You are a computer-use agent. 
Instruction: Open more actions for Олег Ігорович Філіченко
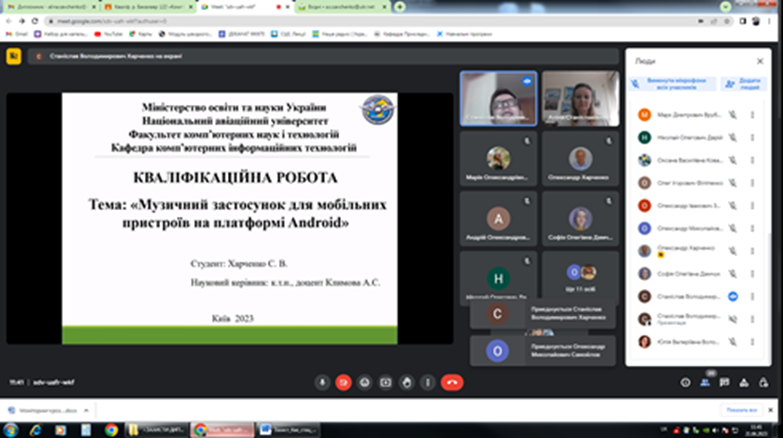pyautogui.click(x=752, y=183)
